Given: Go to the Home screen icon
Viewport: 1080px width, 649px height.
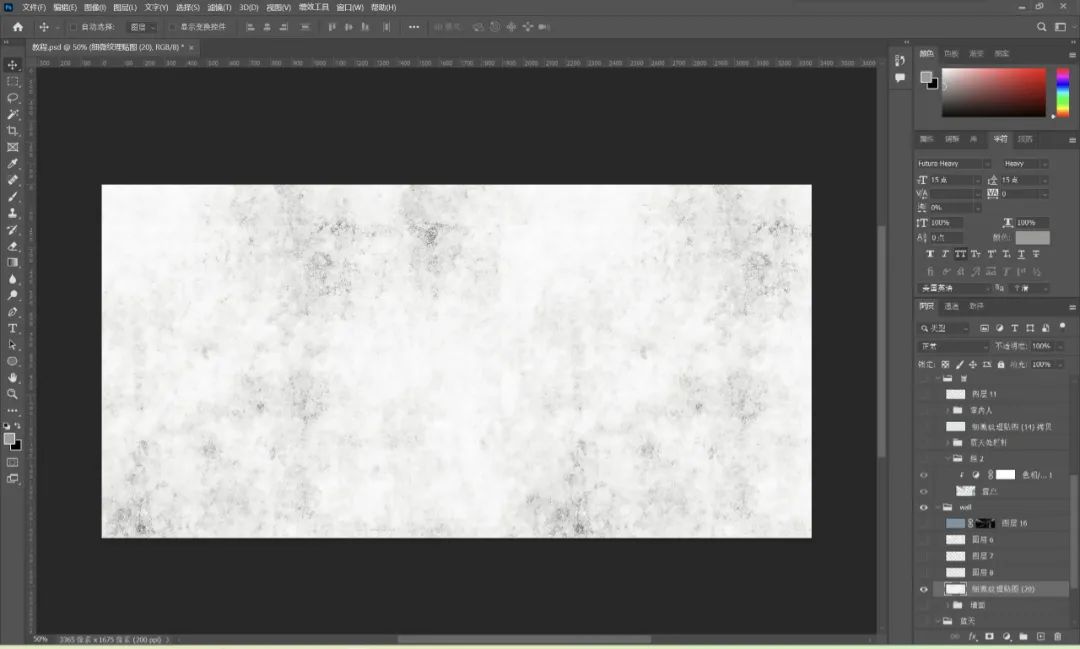Looking at the screenshot, I should click(18, 27).
